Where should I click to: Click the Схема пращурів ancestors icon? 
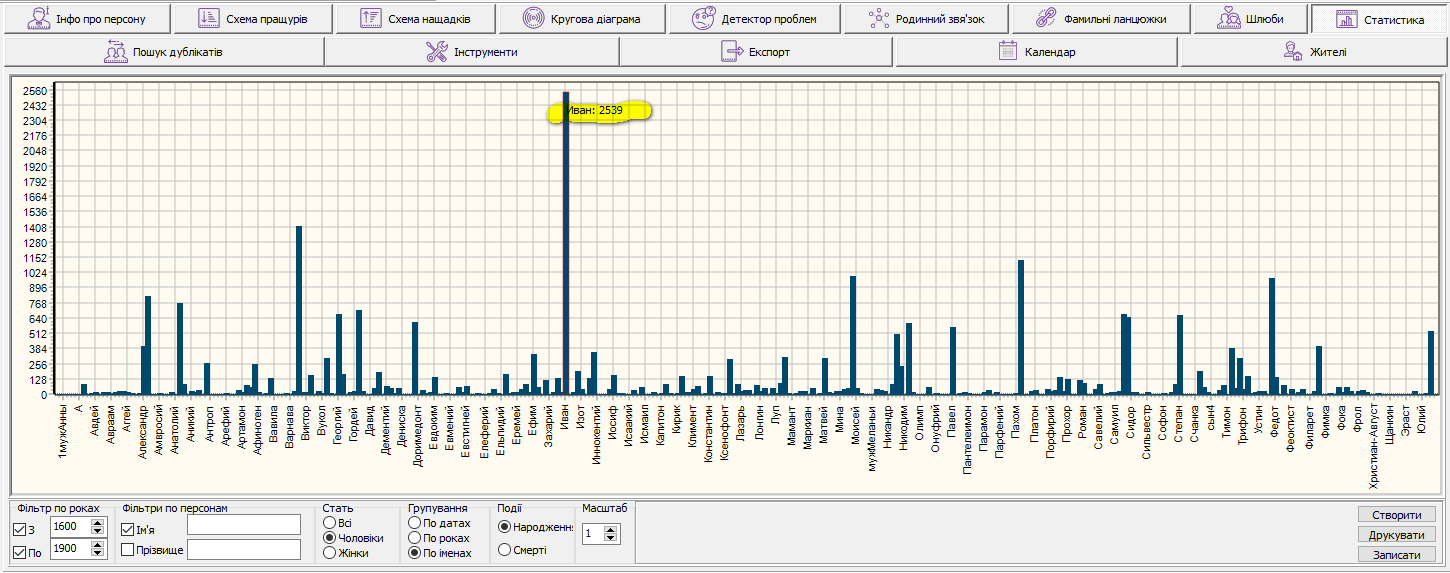pos(208,19)
